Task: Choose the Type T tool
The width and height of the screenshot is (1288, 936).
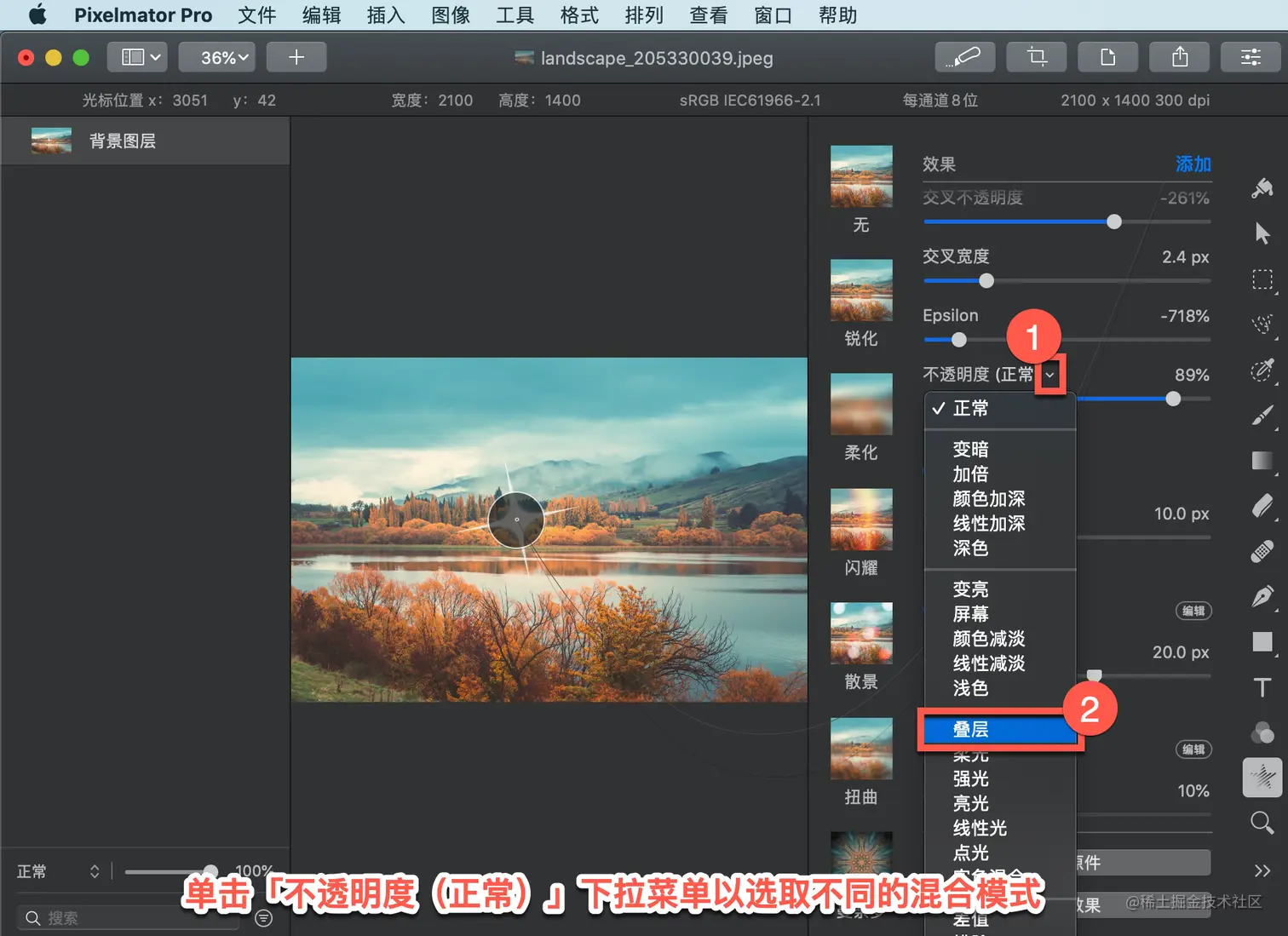Action: (x=1262, y=686)
